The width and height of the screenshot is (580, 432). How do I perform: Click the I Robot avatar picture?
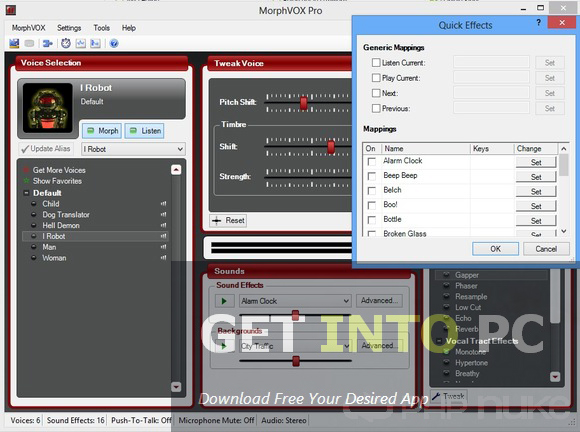48,108
